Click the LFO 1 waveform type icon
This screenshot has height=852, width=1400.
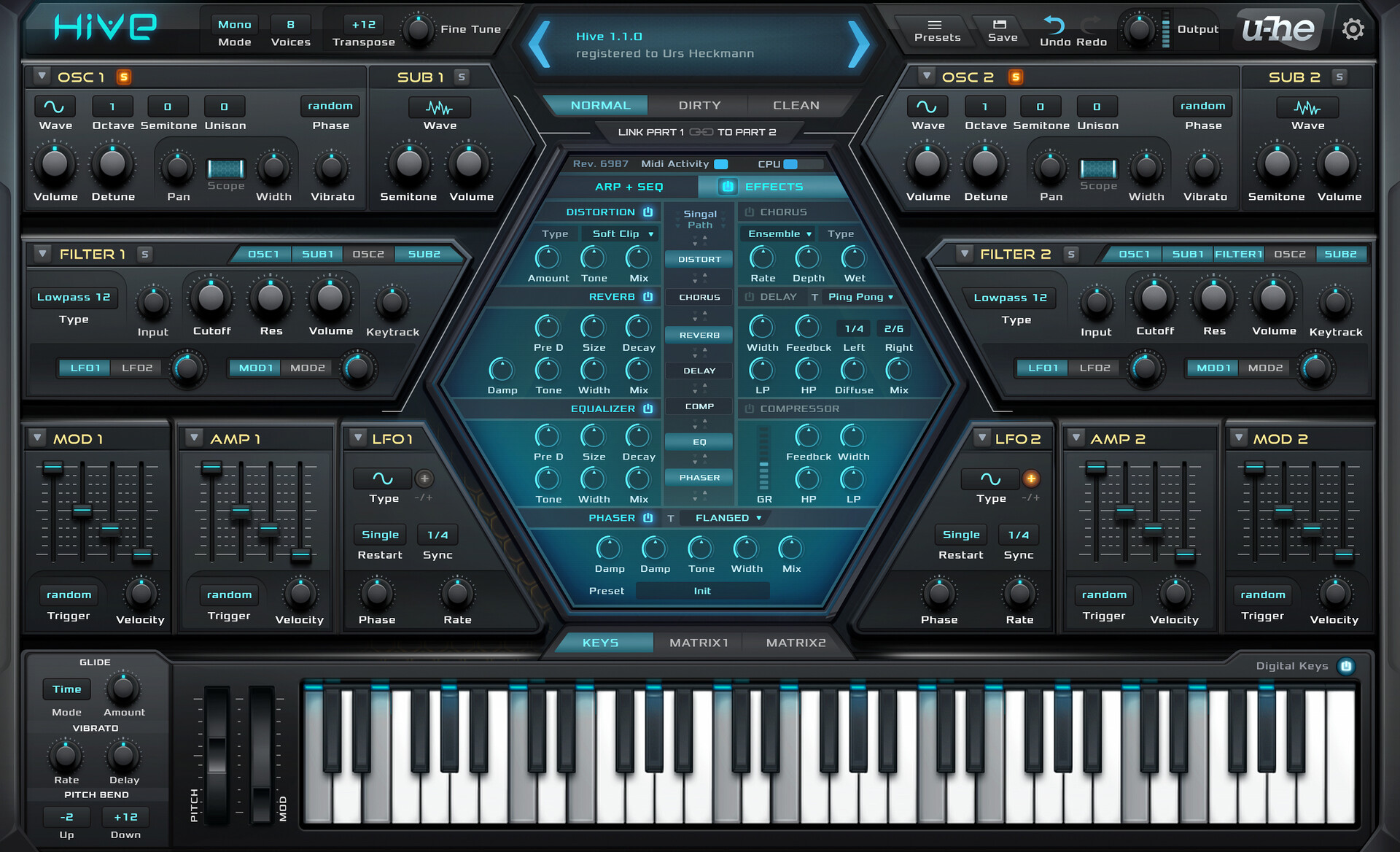[383, 479]
